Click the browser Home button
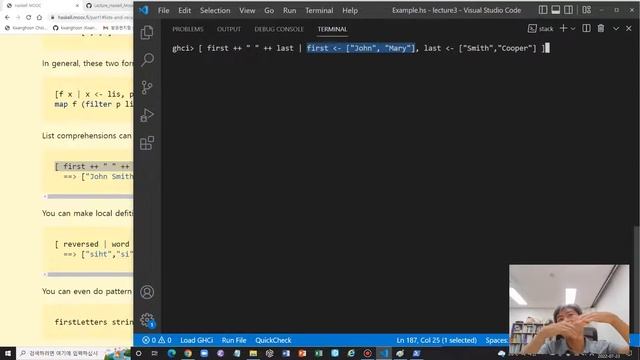The height and width of the screenshot is (360, 640). 39,17
